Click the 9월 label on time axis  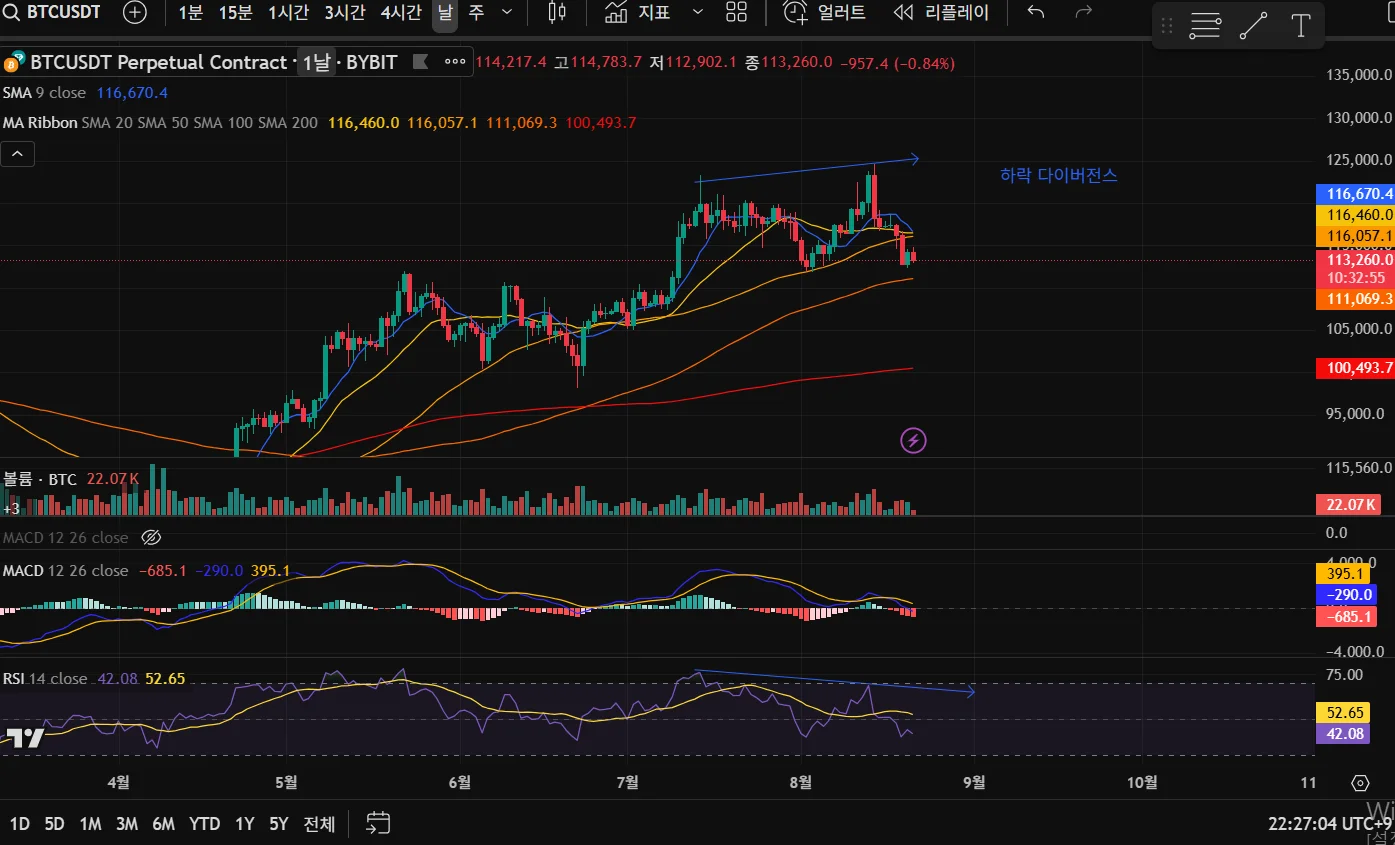973,782
